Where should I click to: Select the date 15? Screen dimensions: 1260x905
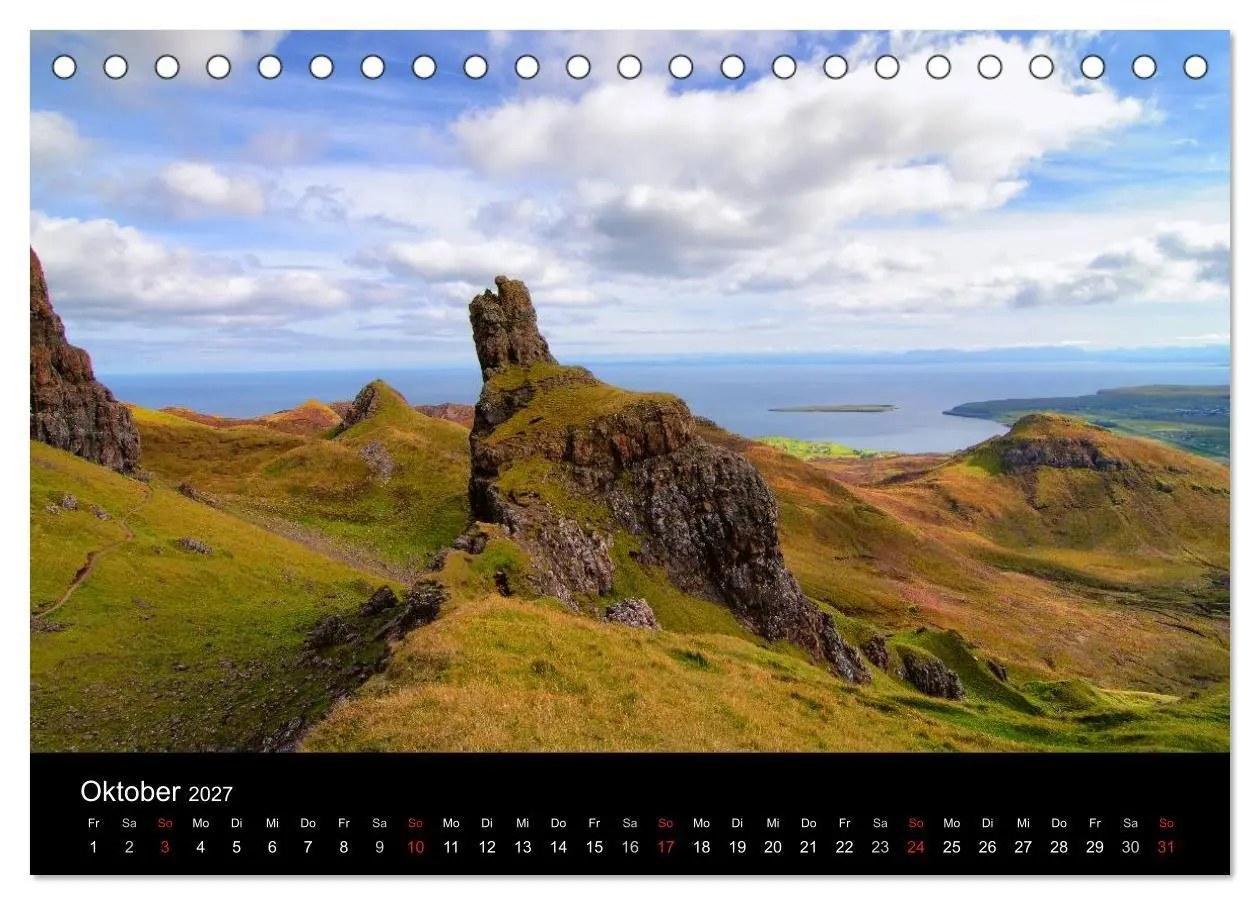pyautogui.click(x=594, y=847)
